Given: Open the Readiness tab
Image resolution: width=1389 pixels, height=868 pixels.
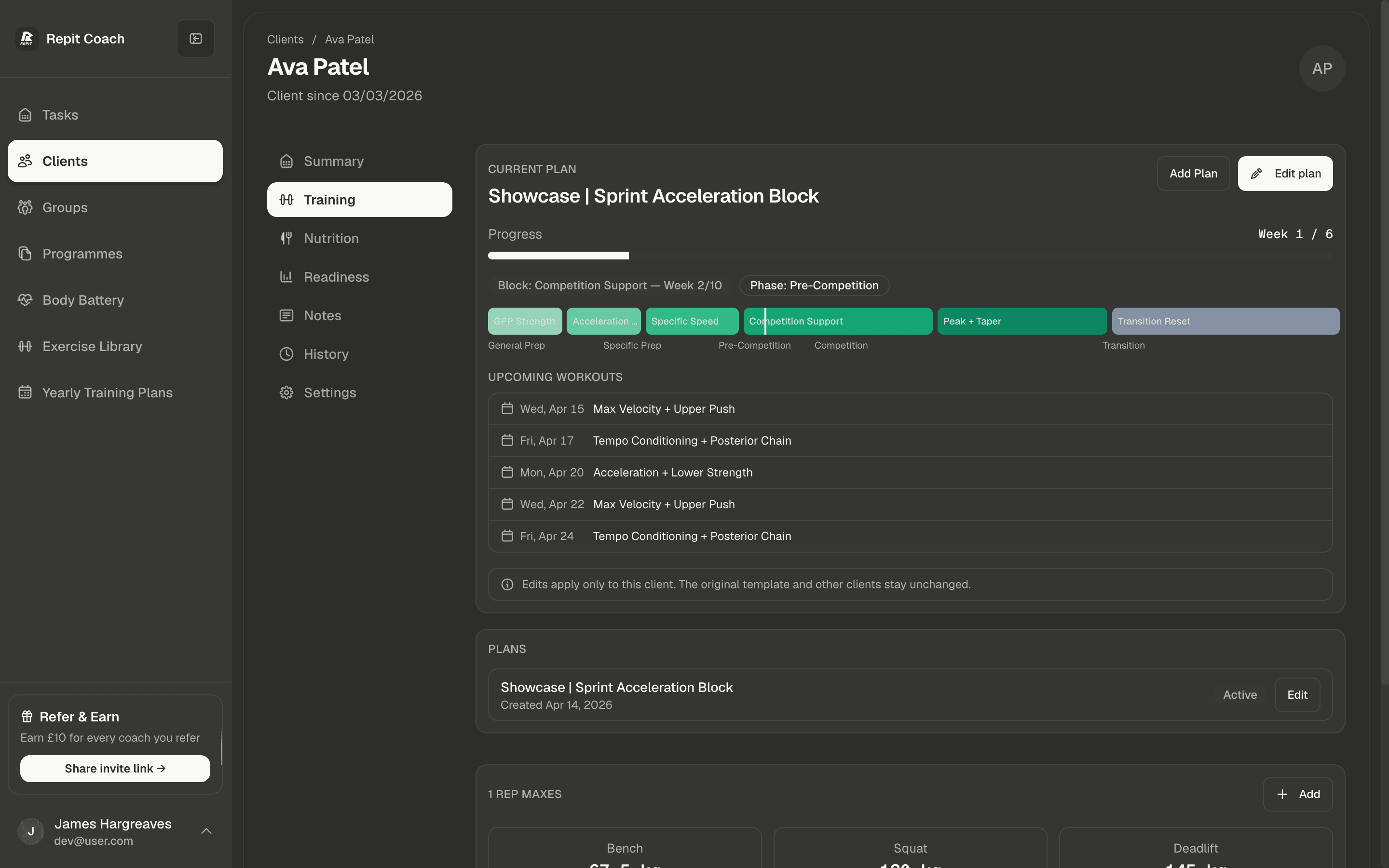Looking at the screenshot, I should 359,277.
